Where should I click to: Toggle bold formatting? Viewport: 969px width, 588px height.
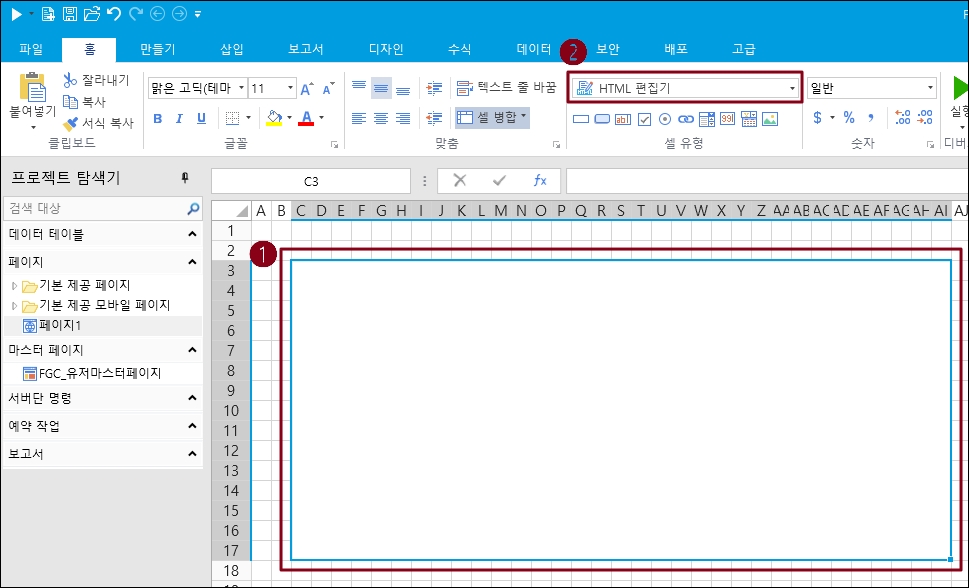click(x=157, y=118)
